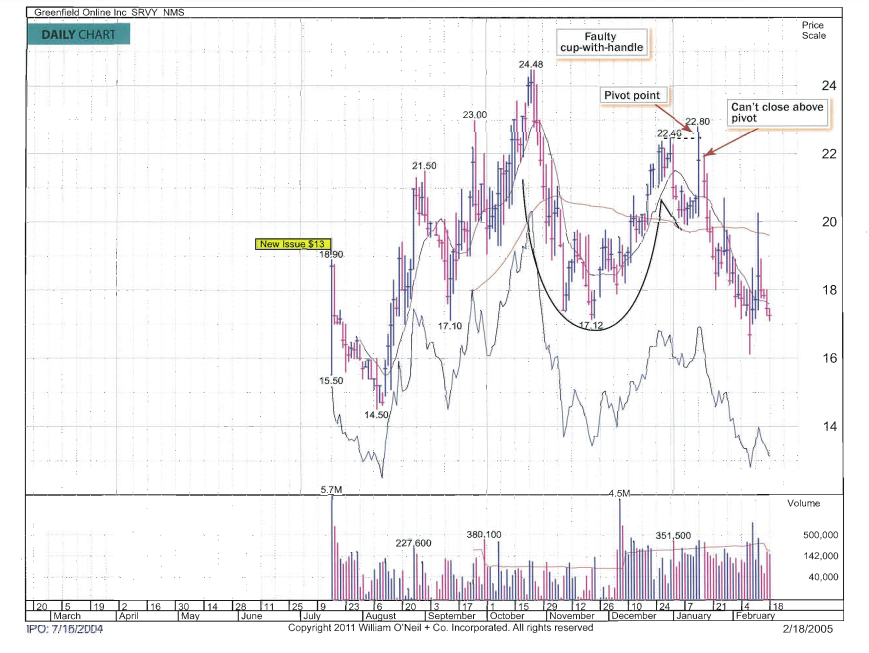Click the 24.48 peak price label
This screenshot has width=869, height=653.
click(530, 65)
